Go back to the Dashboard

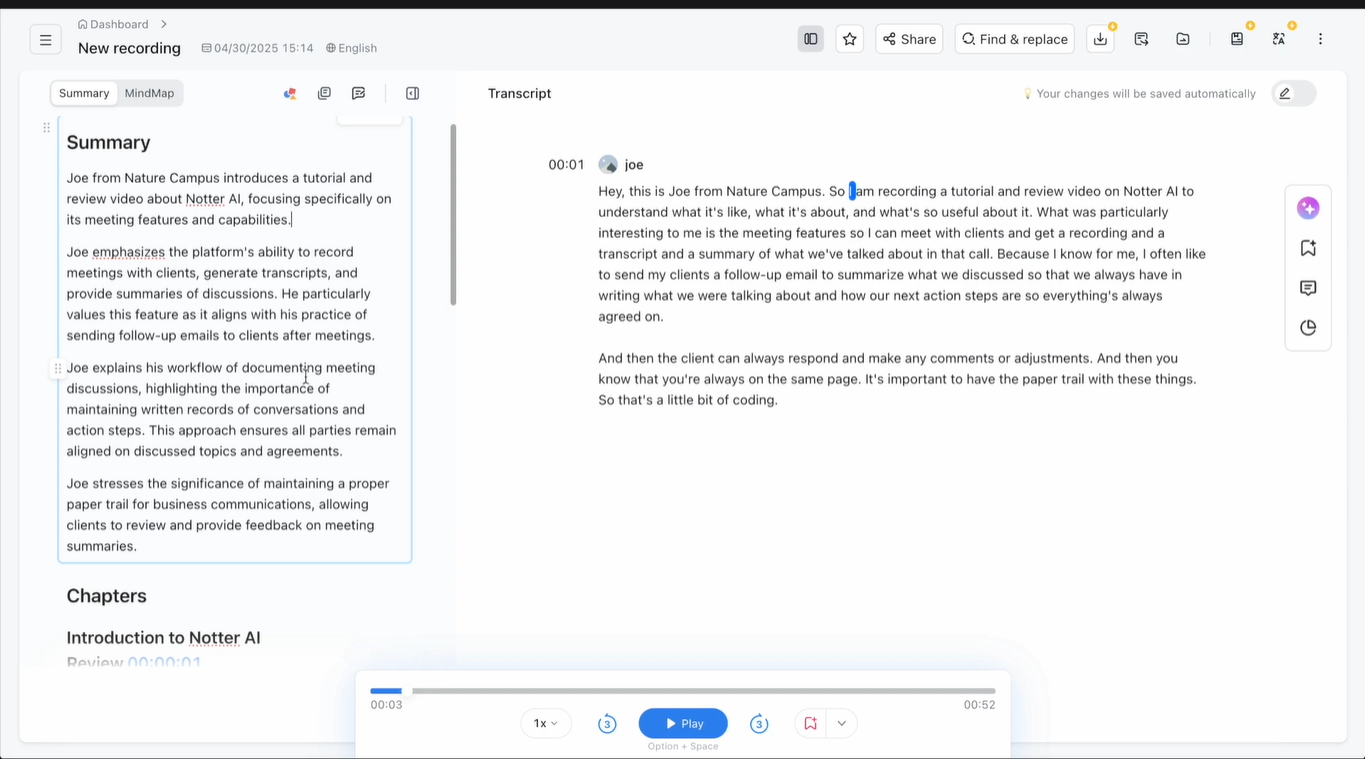click(x=112, y=23)
